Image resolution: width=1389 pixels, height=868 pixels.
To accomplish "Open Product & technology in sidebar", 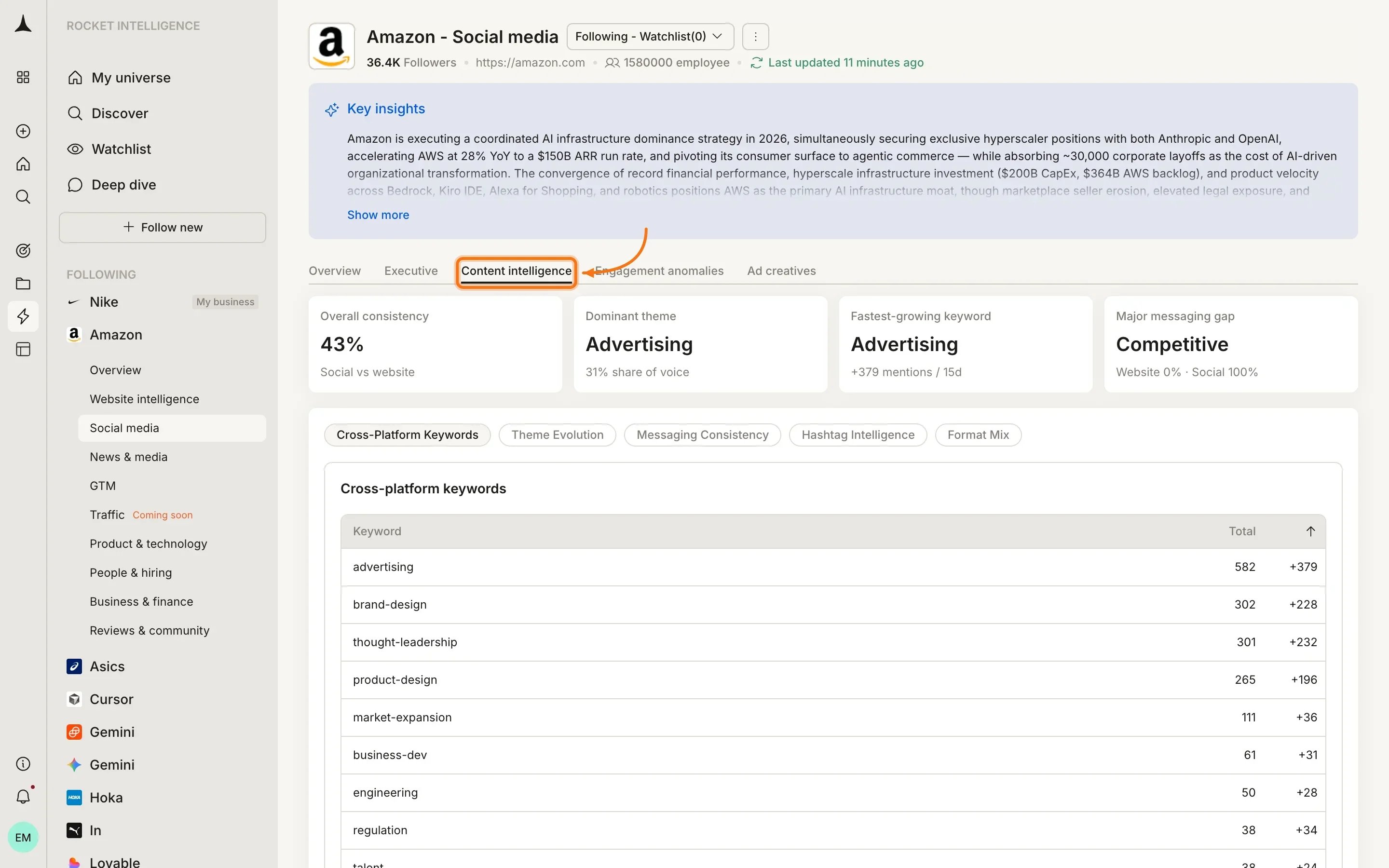I will click(148, 543).
